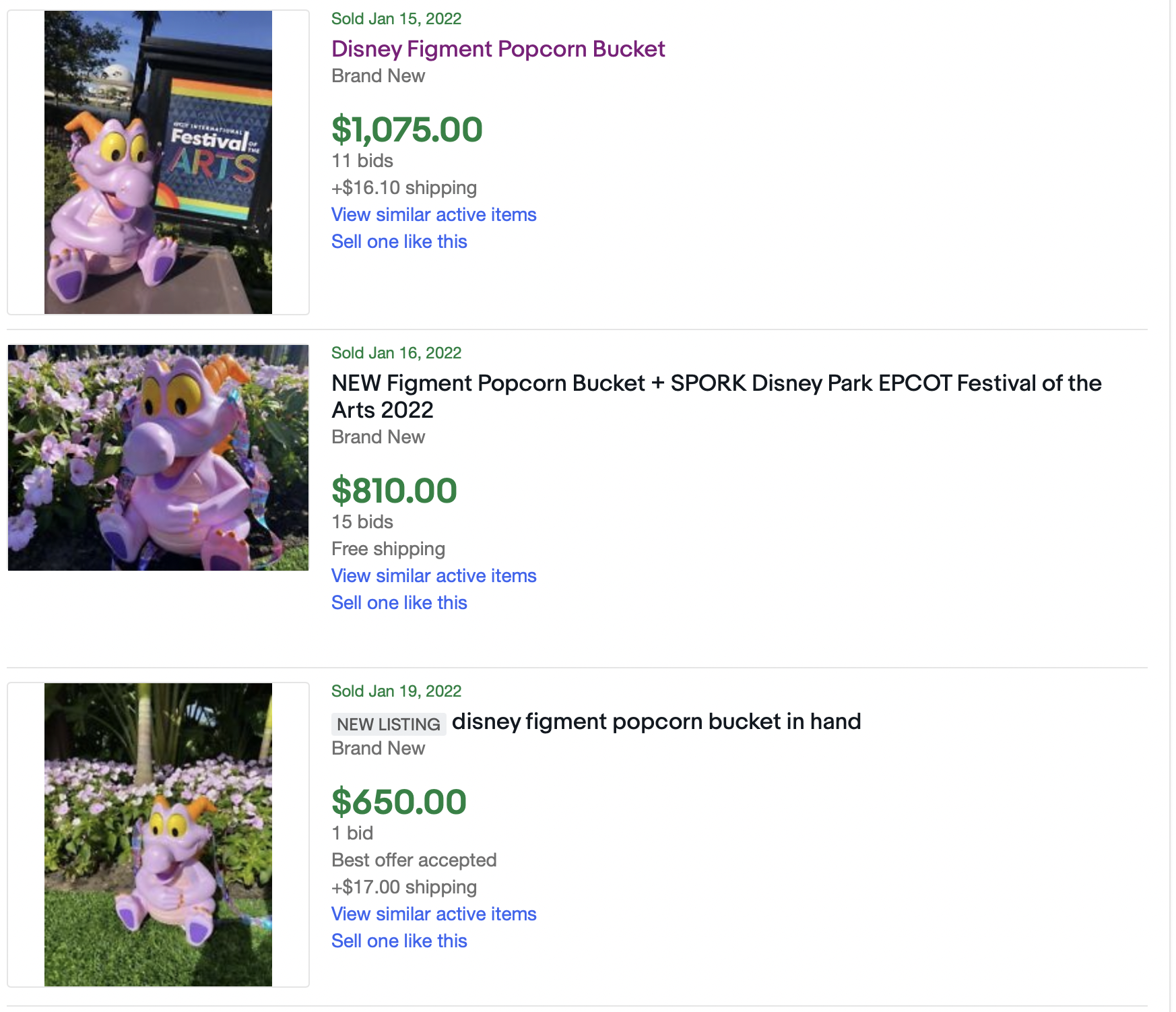Open the Disney Figment Popcorn Bucket listing
This screenshot has height=1012, width=1176.
(x=497, y=49)
